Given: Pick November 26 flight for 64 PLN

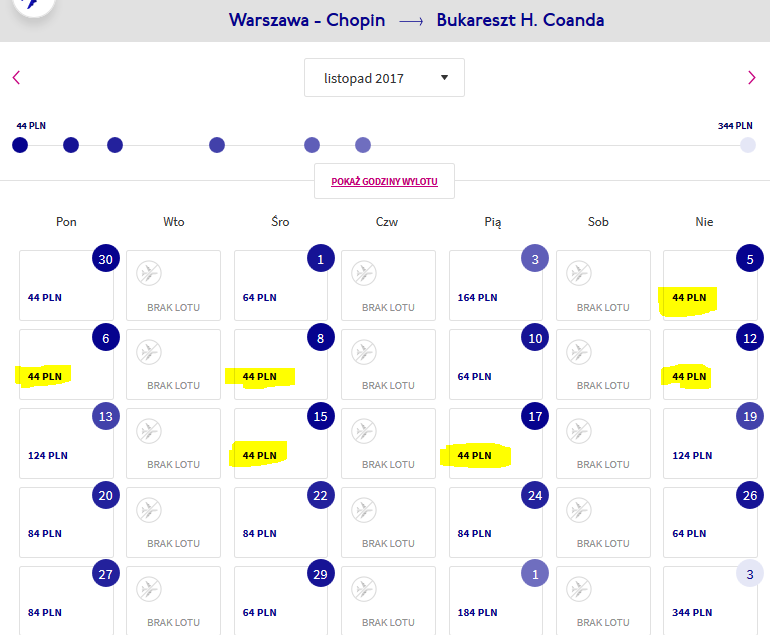Looking at the screenshot, I should point(710,523).
